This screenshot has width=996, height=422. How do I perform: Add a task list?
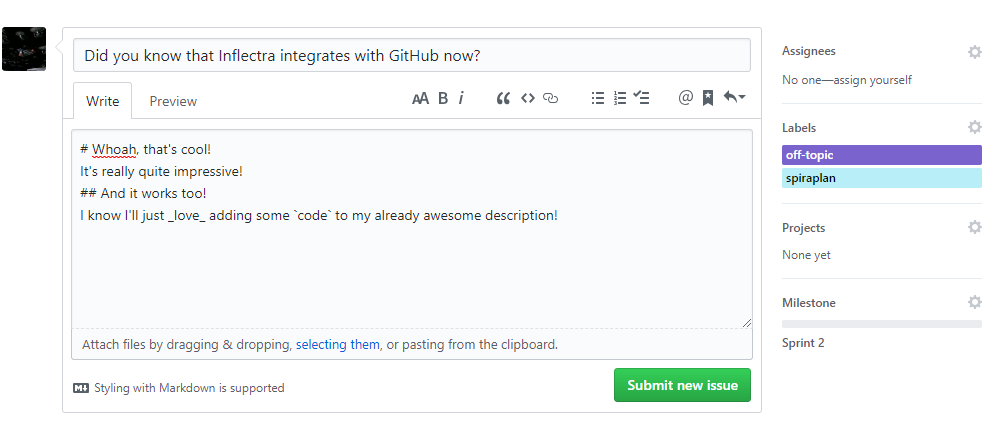642,98
